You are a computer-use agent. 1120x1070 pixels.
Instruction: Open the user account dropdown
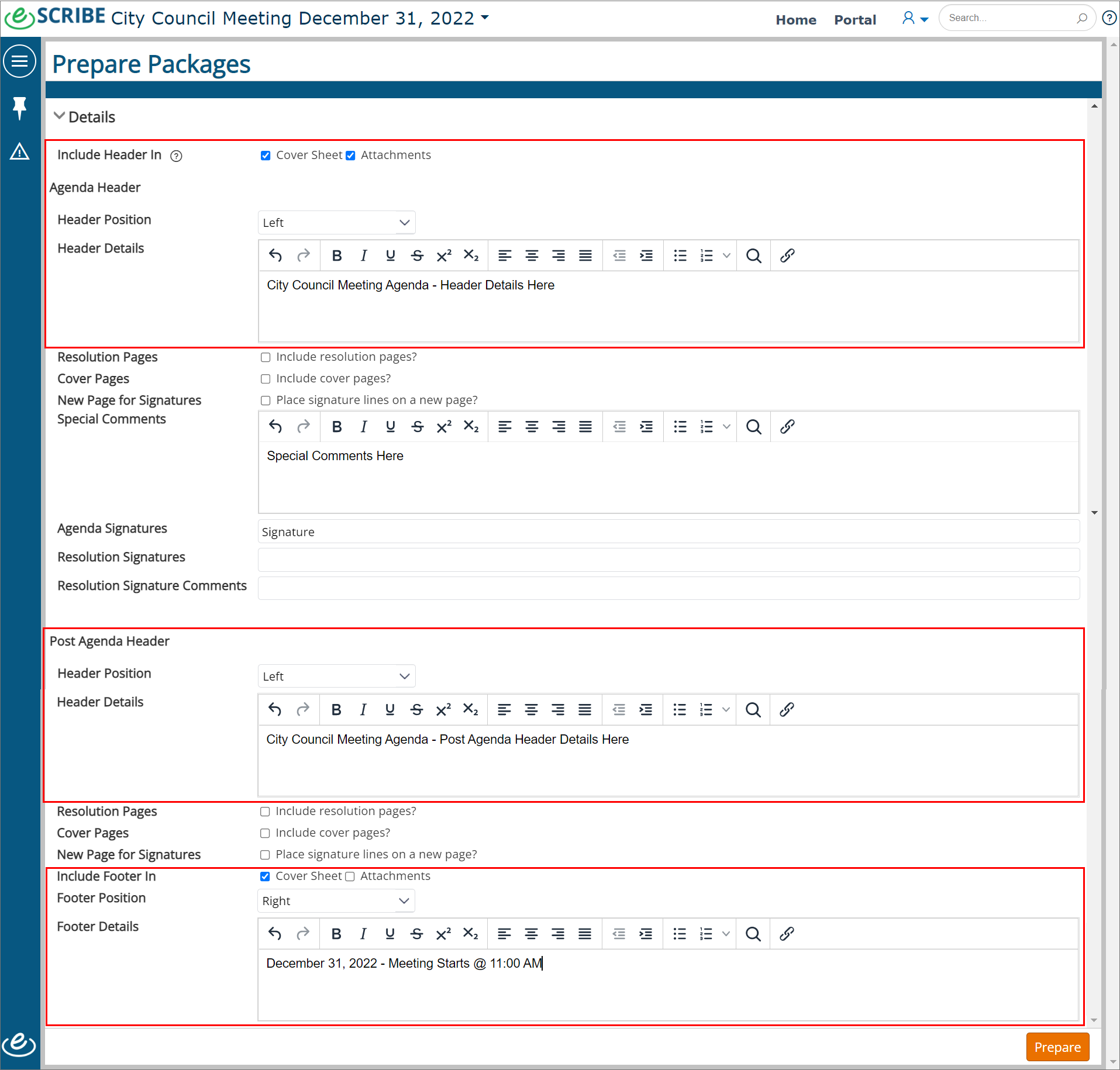click(915, 18)
